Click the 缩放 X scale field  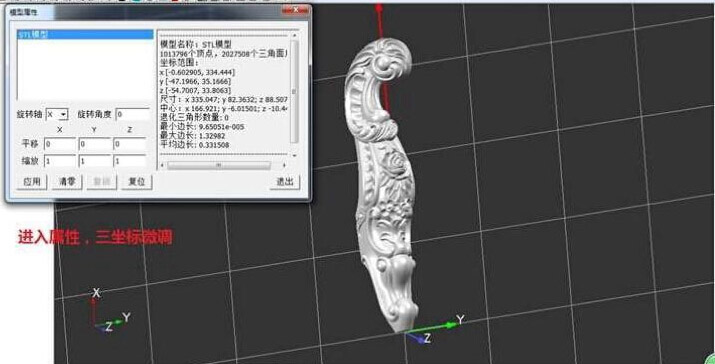(x=60, y=161)
